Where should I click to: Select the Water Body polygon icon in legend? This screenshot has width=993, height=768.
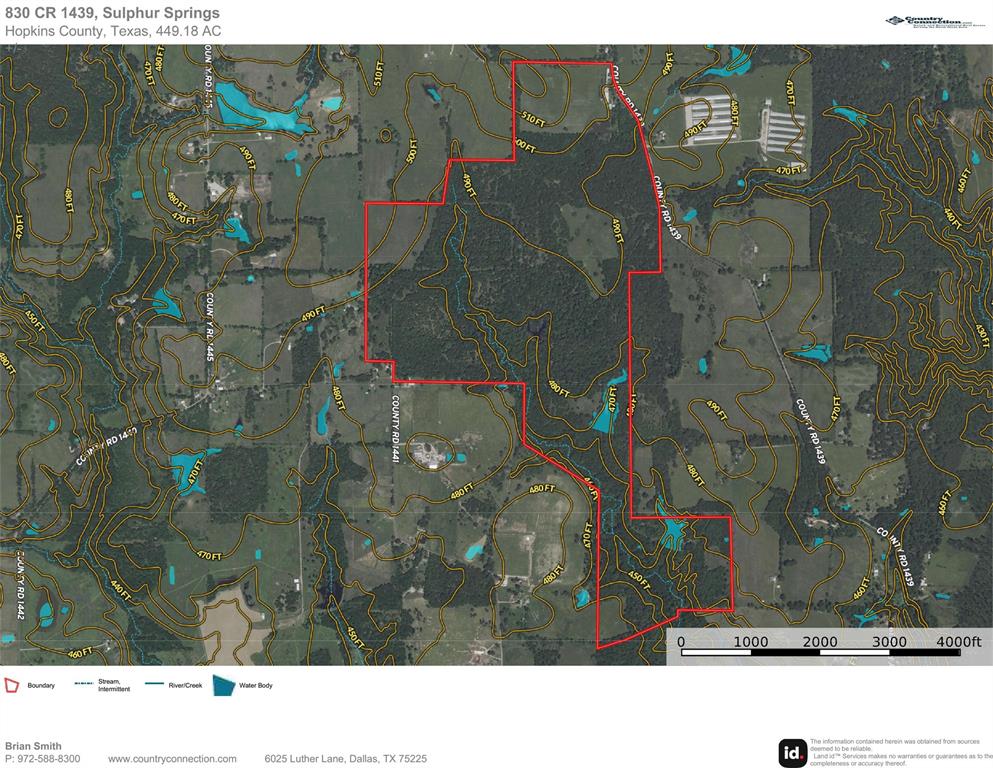[222, 684]
